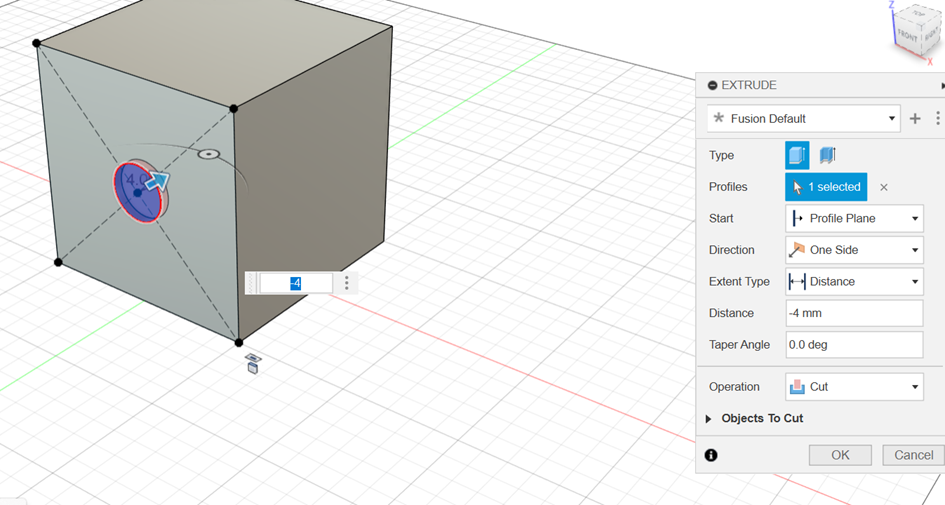Screen dimensions: 945x505
Task: Collapse the EXTRUDE dialog header
Action: pyautogui.click(x=712, y=86)
